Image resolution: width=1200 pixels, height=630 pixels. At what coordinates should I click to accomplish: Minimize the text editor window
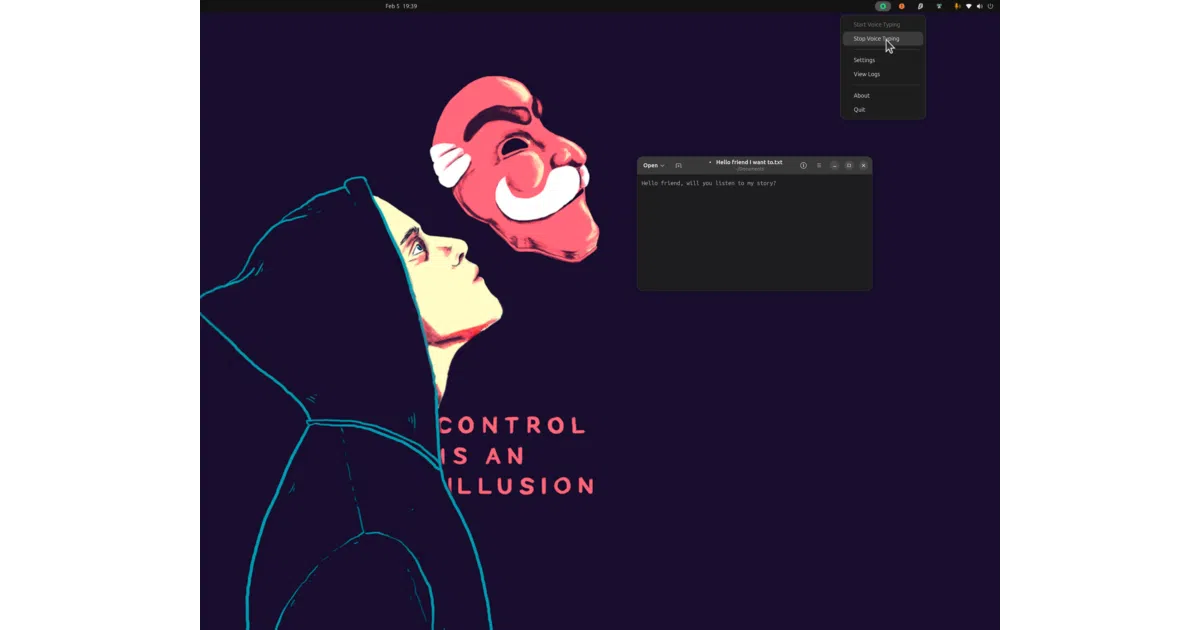tap(834, 165)
